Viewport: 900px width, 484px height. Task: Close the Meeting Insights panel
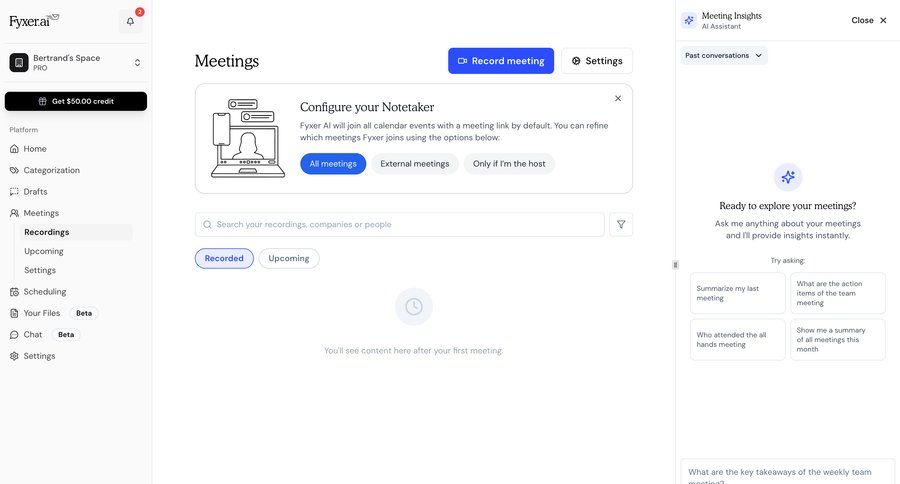click(x=869, y=20)
